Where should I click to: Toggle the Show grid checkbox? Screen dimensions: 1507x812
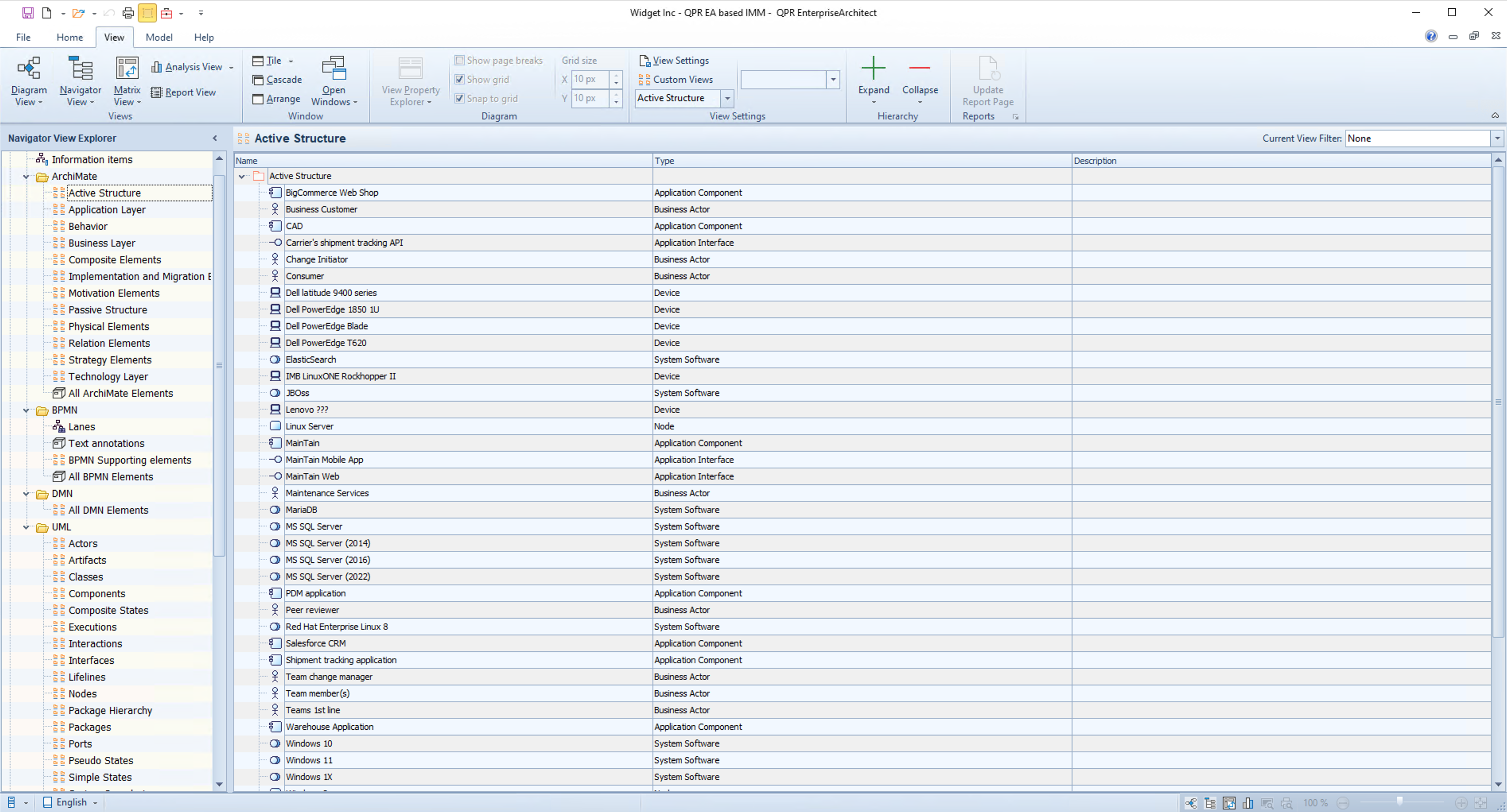(x=460, y=79)
